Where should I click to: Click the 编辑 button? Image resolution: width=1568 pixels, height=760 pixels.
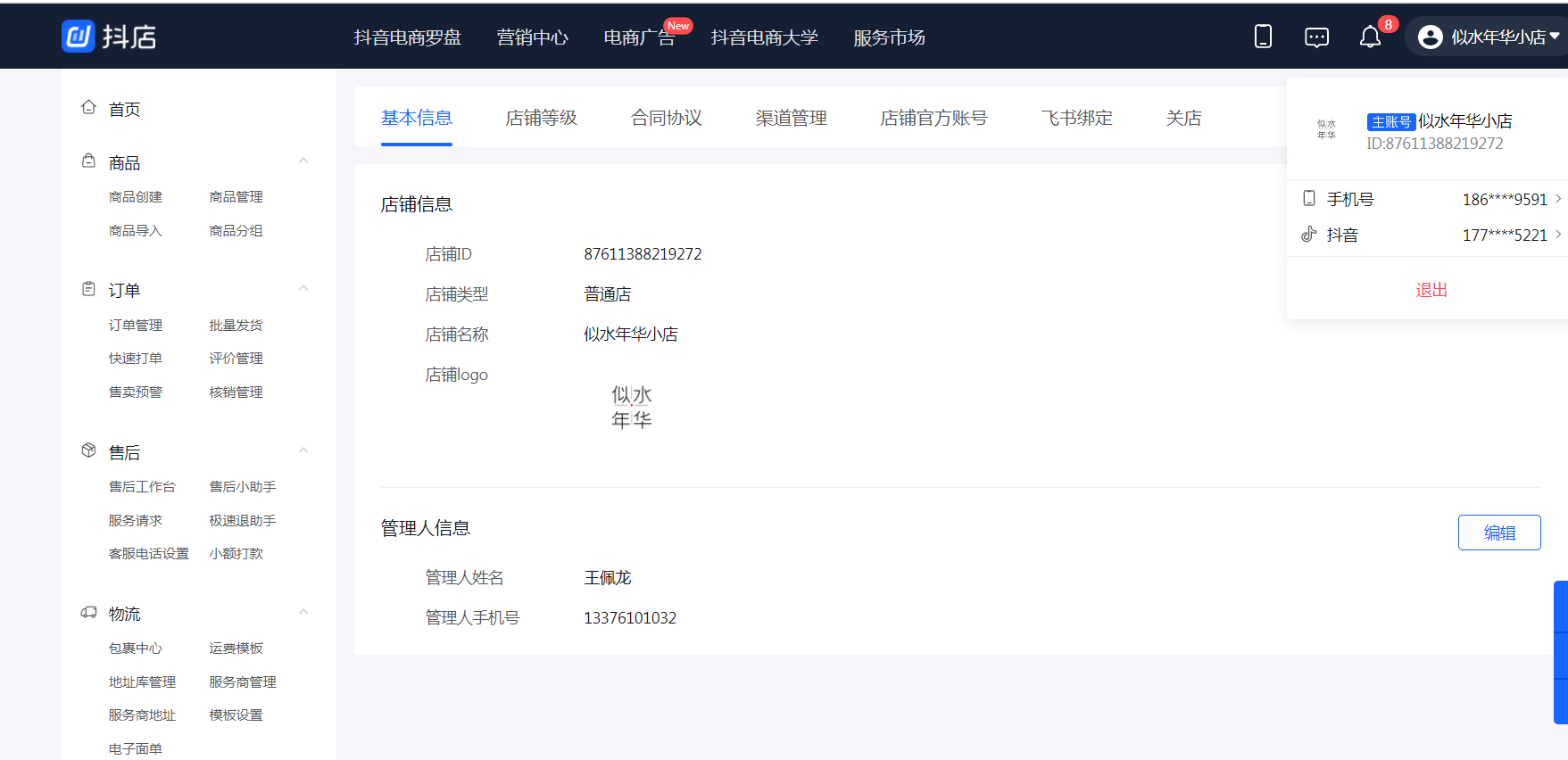(x=1499, y=533)
